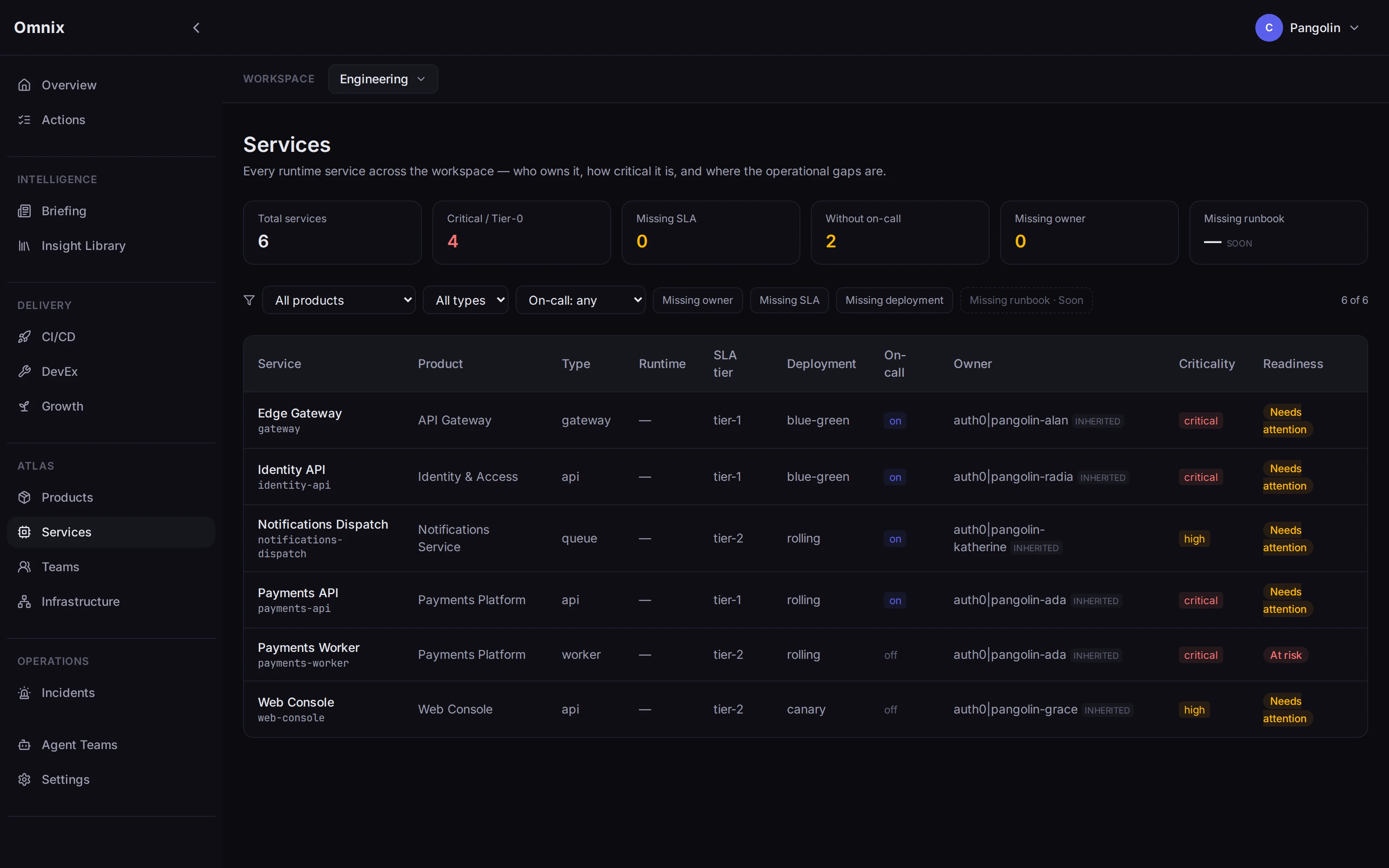Expand the Pangolin account menu chevron
The image size is (1389, 868).
[1355, 27]
